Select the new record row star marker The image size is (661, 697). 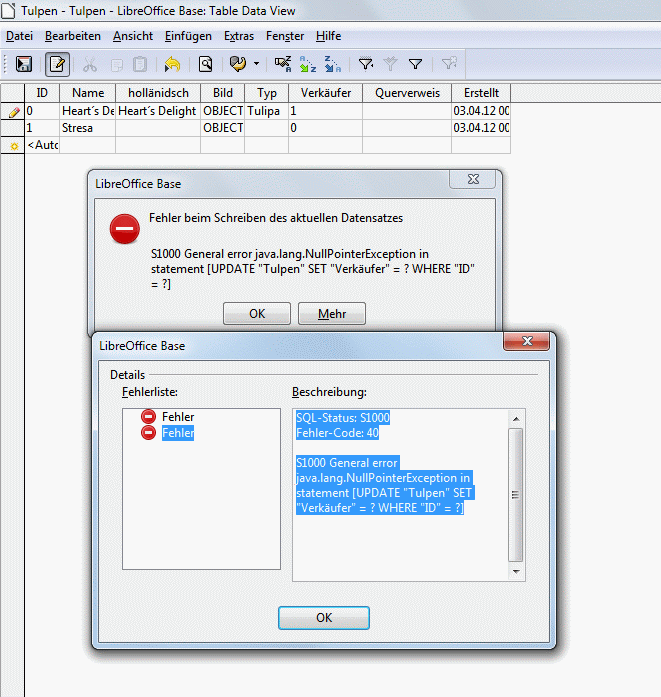coord(12,145)
